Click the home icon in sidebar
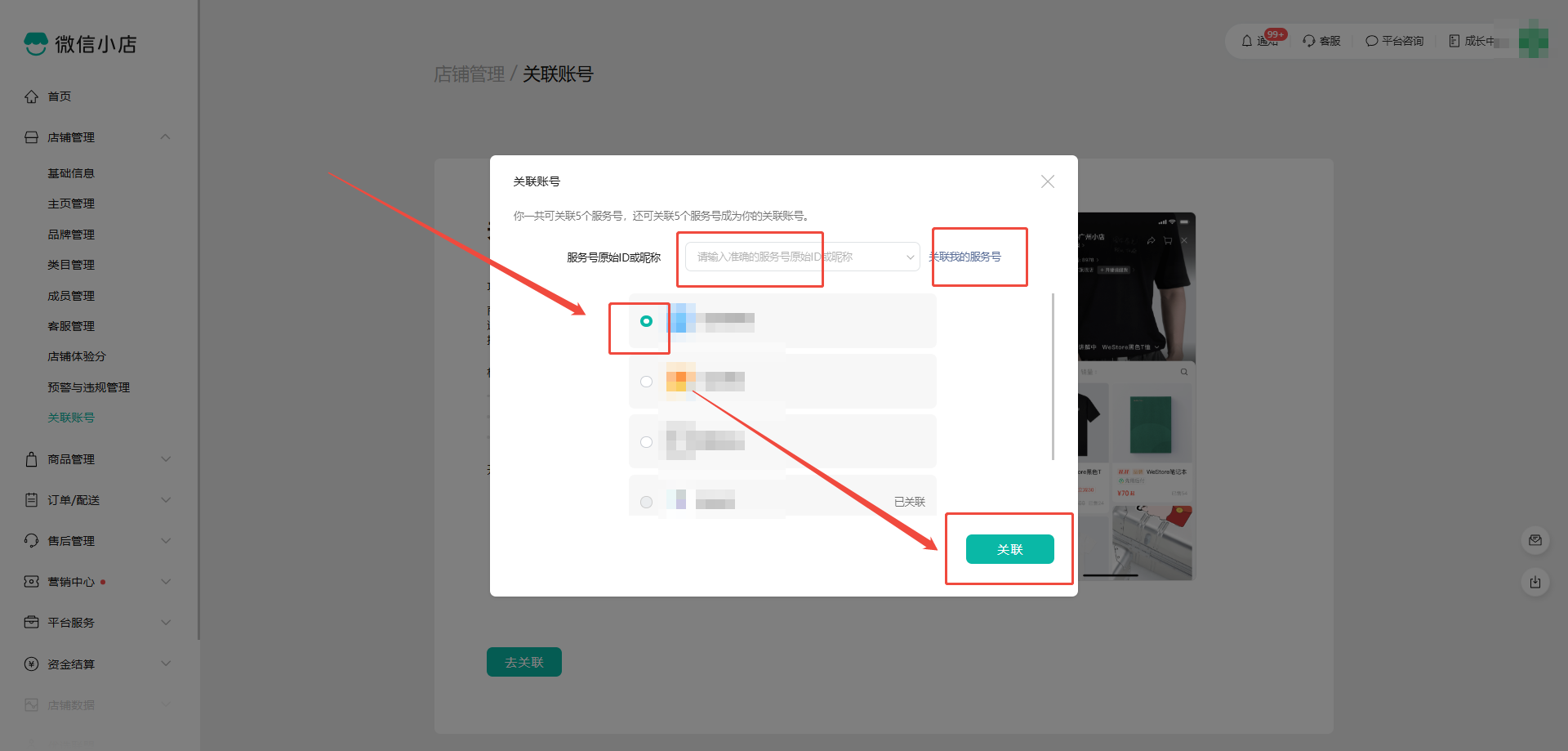Viewport: 1568px width, 751px height. tap(31, 96)
